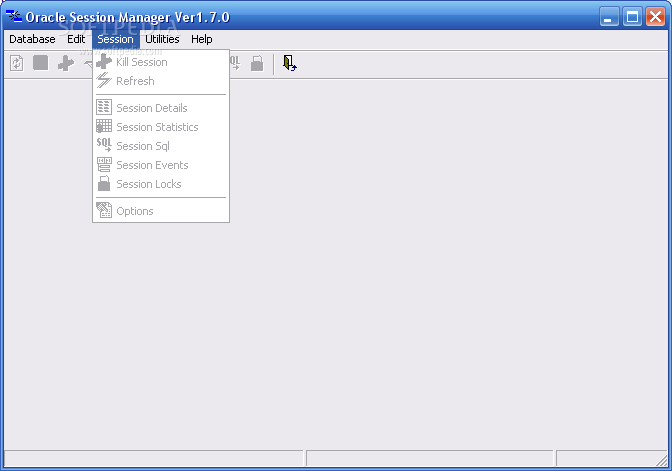The height and width of the screenshot is (471, 672).
Task: Click the grey square stop toolbar icon
Action: coord(41,63)
